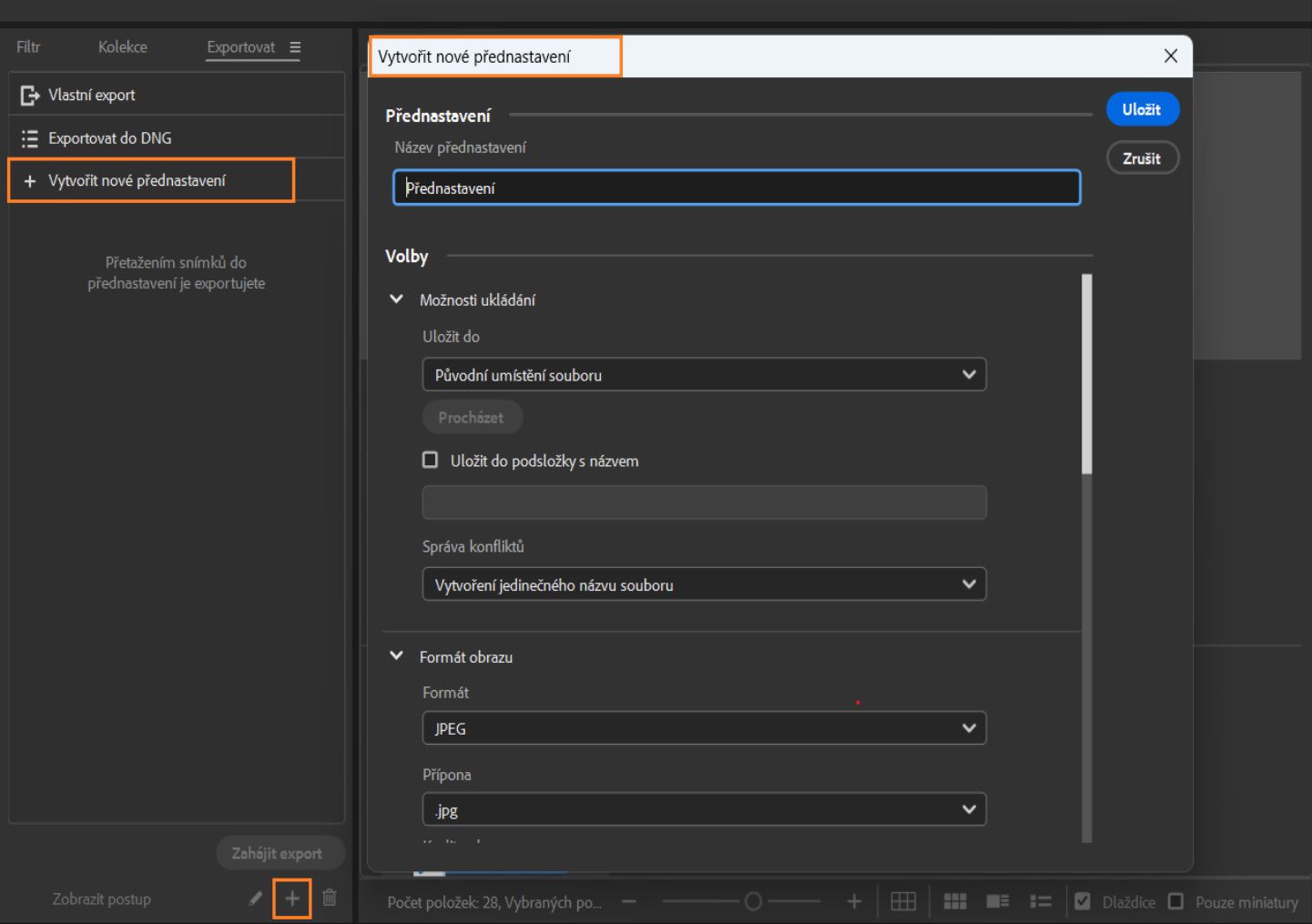The height and width of the screenshot is (924, 1312).
Task: Toggle the Pouze miniatury checkbox
Action: coord(1176,901)
